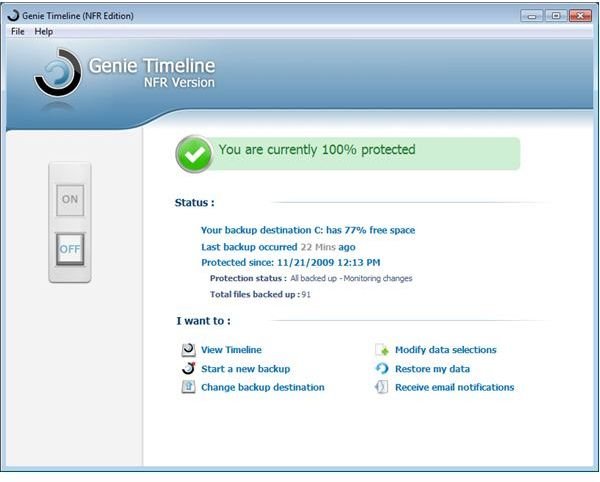Open the File menu
The width and height of the screenshot is (600, 482).
[x=18, y=31]
